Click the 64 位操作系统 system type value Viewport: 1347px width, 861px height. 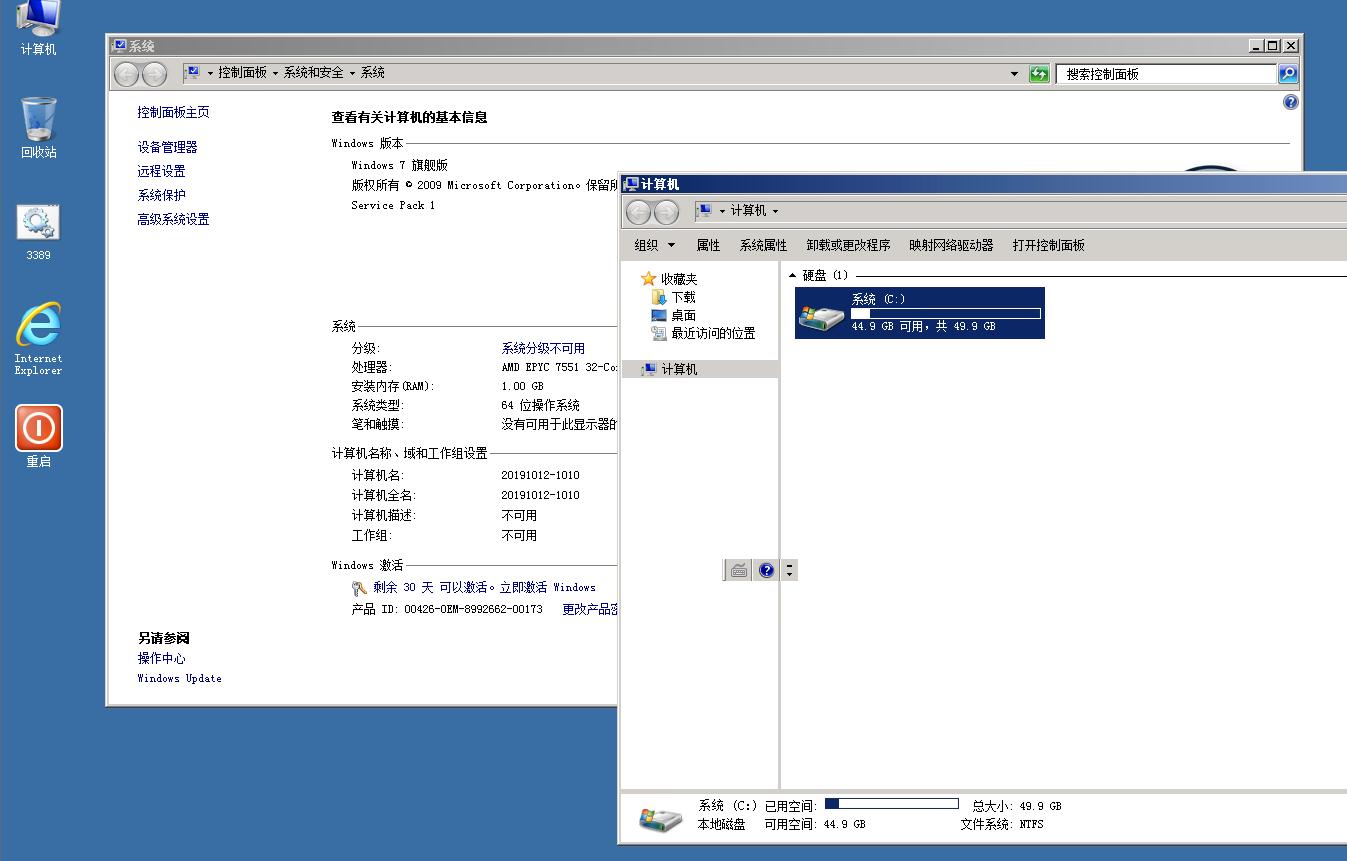point(540,406)
